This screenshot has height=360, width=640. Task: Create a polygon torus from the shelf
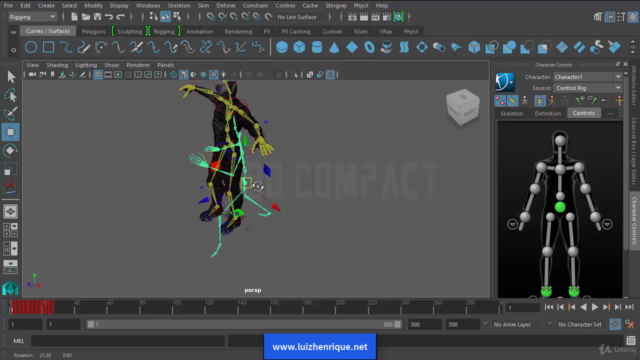coord(369,47)
